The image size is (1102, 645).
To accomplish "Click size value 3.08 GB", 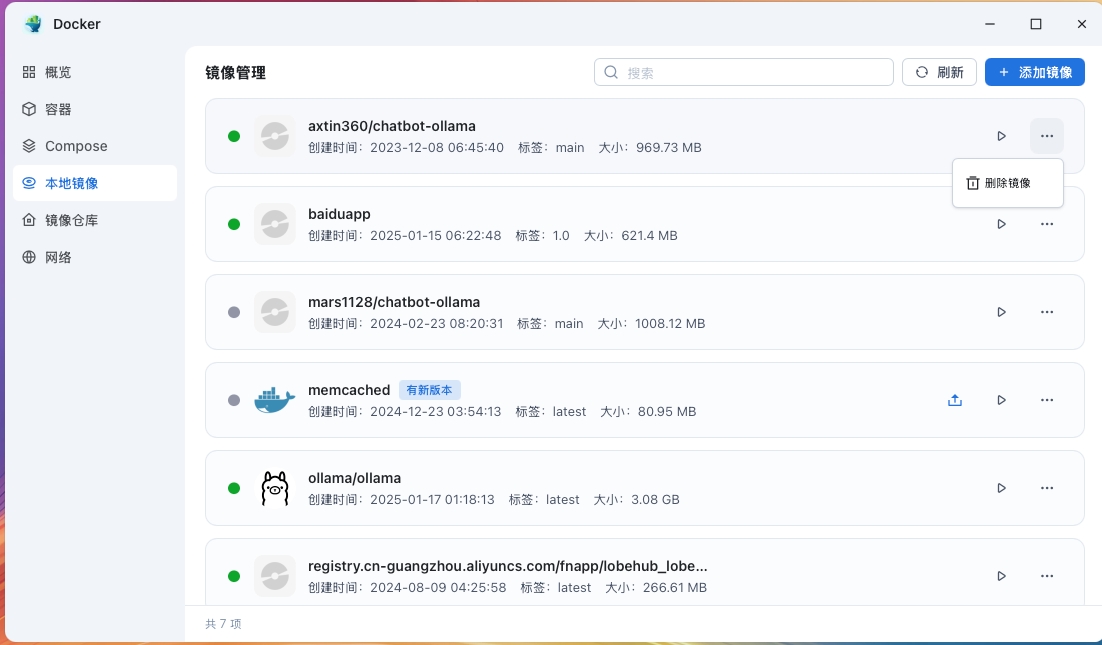I will point(655,500).
